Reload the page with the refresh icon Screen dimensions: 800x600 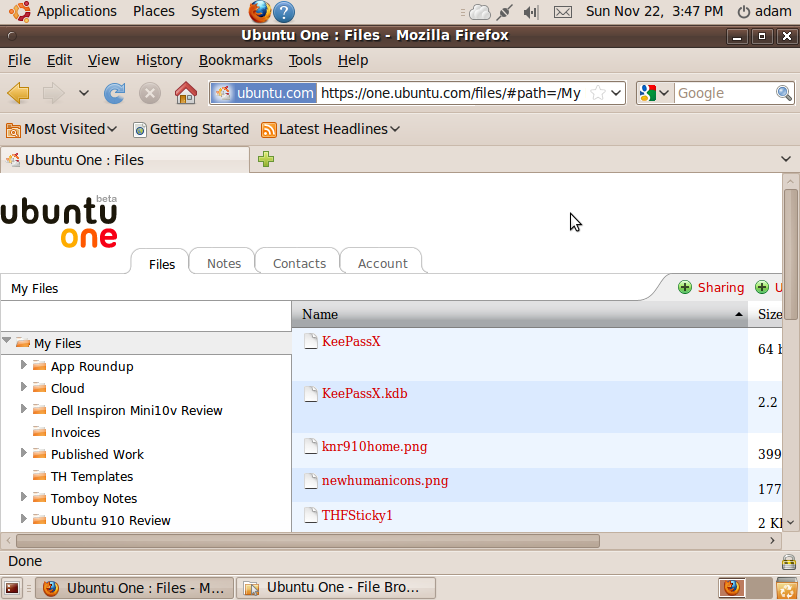pos(115,93)
